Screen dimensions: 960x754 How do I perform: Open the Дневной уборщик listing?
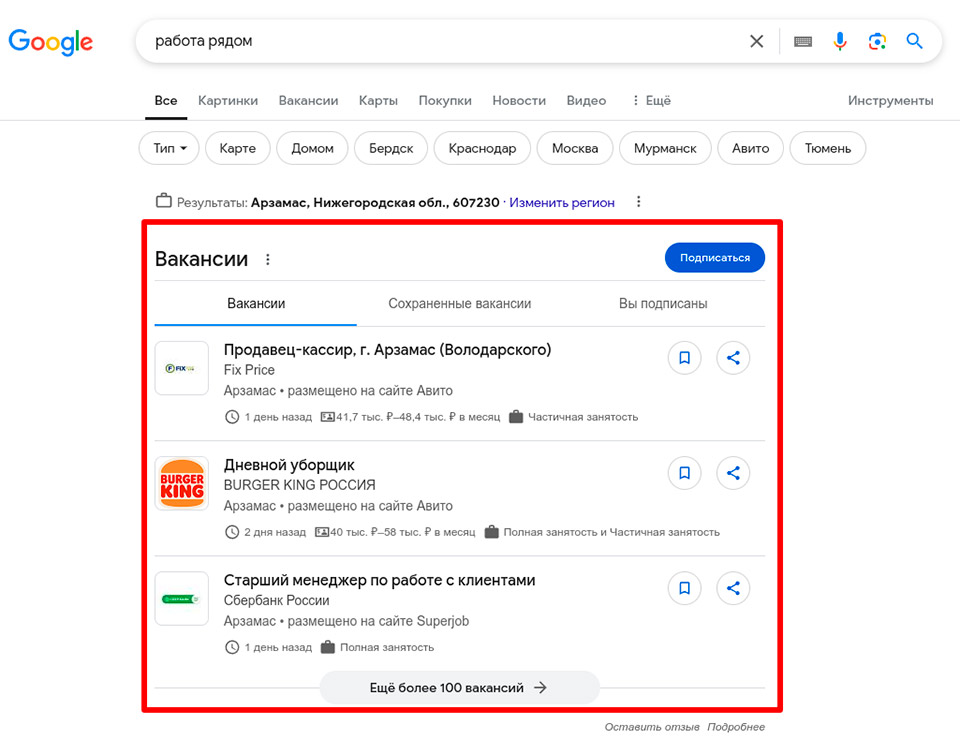coord(289,465)
